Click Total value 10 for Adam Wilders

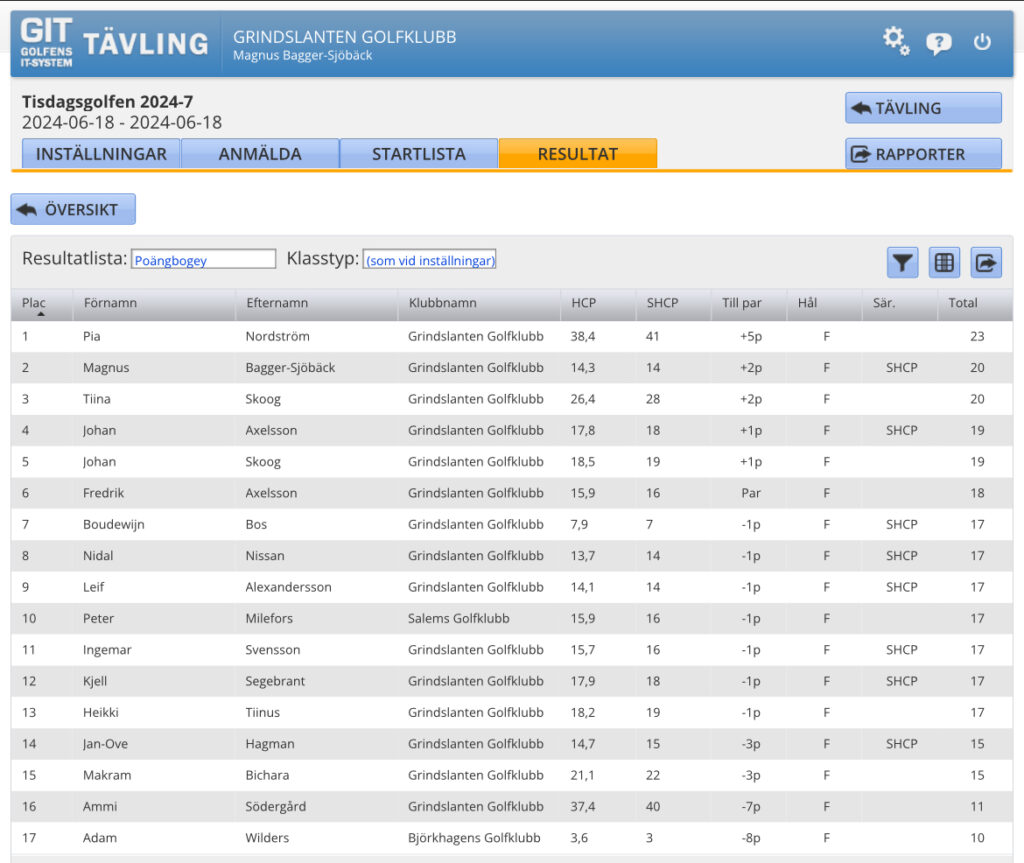(977, 838)
